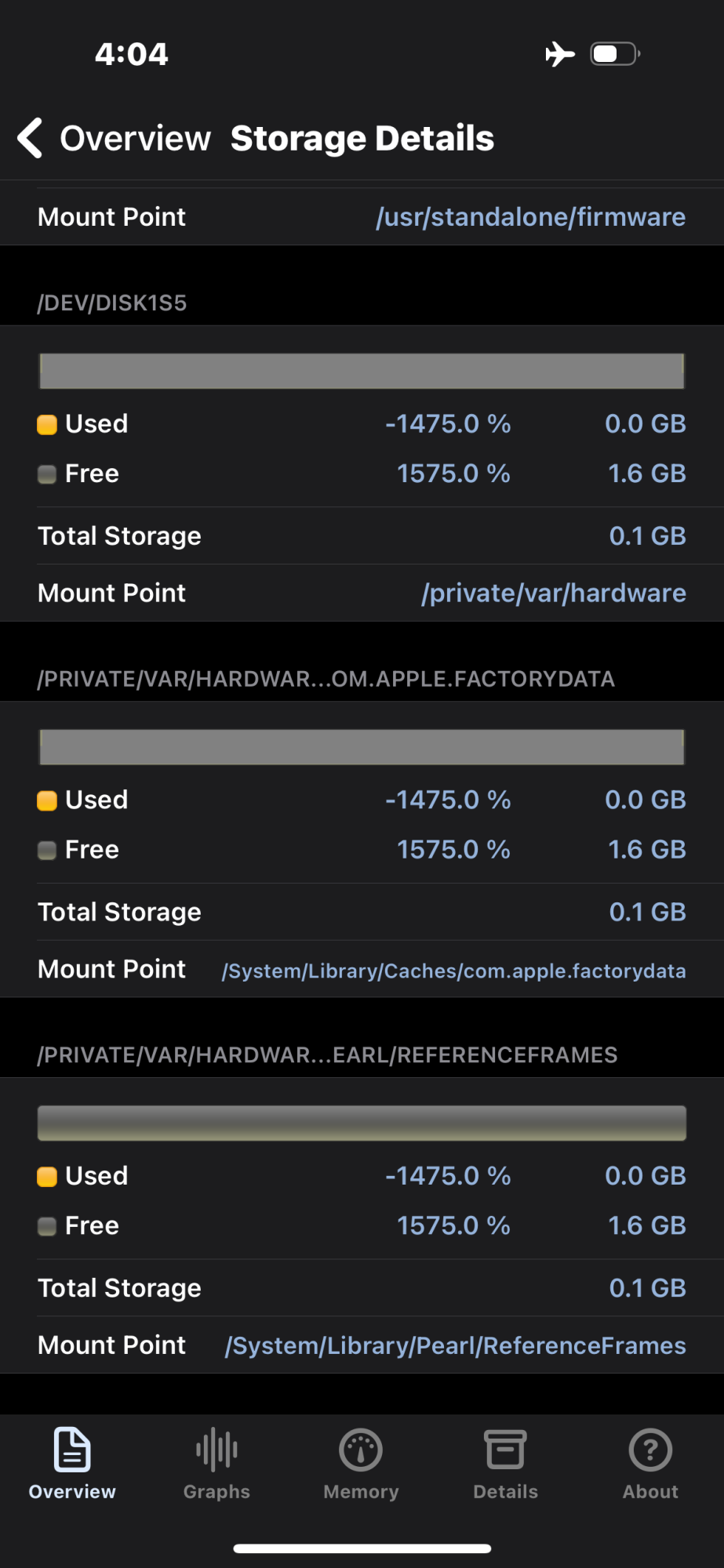Select the Pearl/ReferenceFrames mount point path

pyautogui.click(x=455, y=1346)
